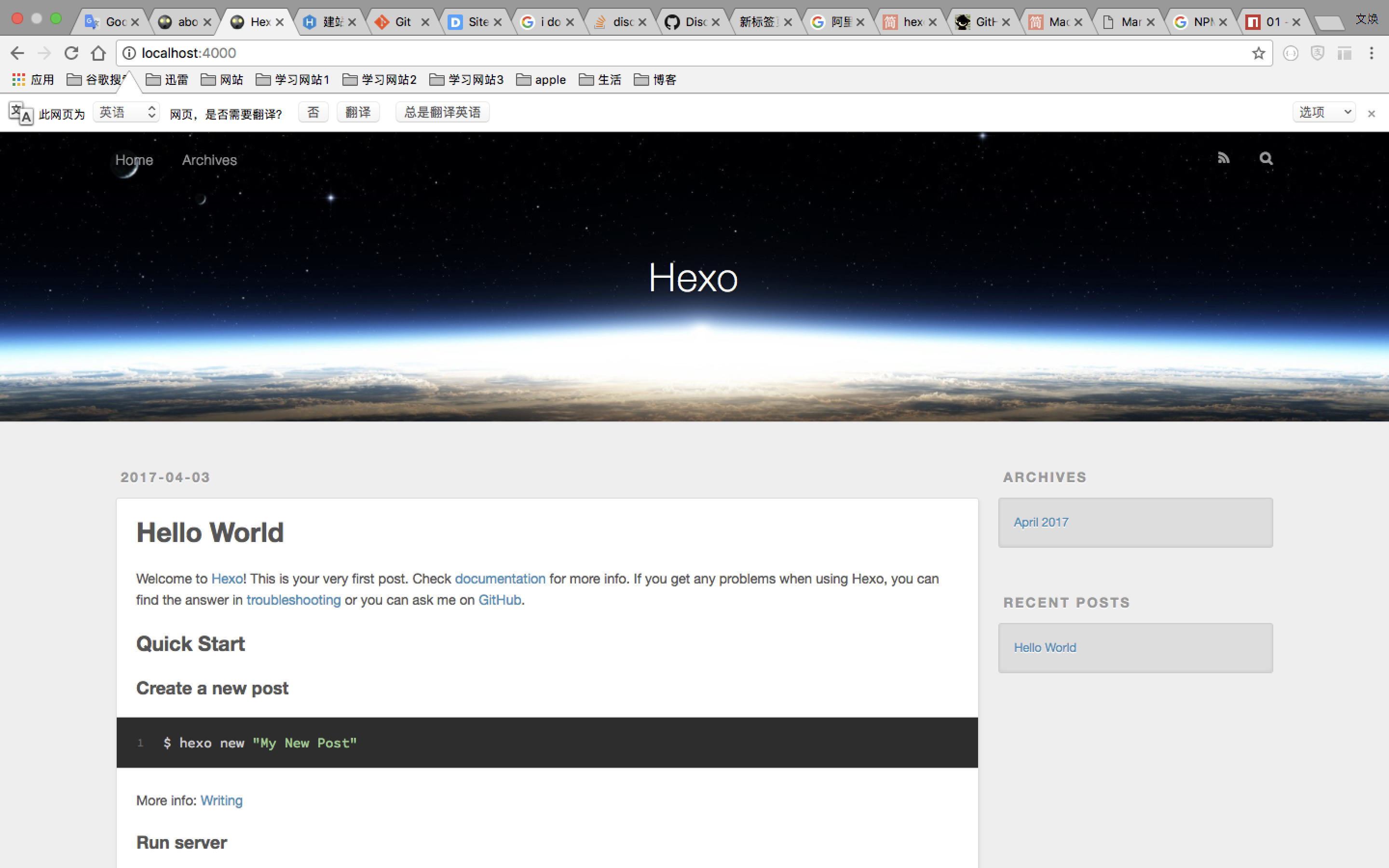This screenshot has height=868, width=1389.
Task: Open the 2017-04-03 post date link
Action: point(165,477)
